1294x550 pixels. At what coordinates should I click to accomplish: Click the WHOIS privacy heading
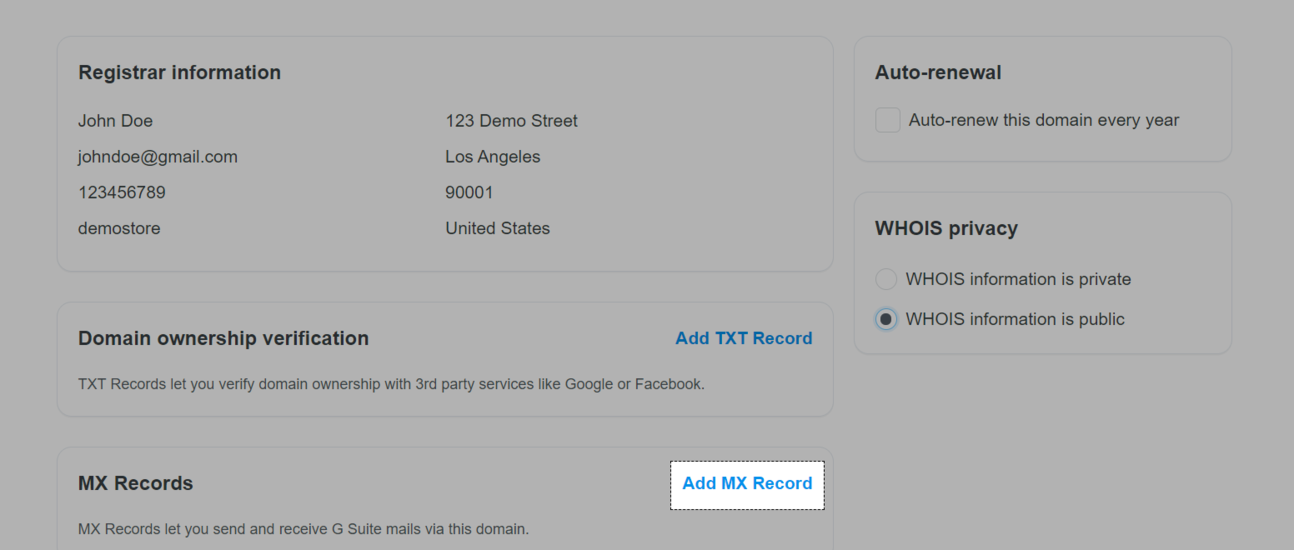tap(946, 228)
